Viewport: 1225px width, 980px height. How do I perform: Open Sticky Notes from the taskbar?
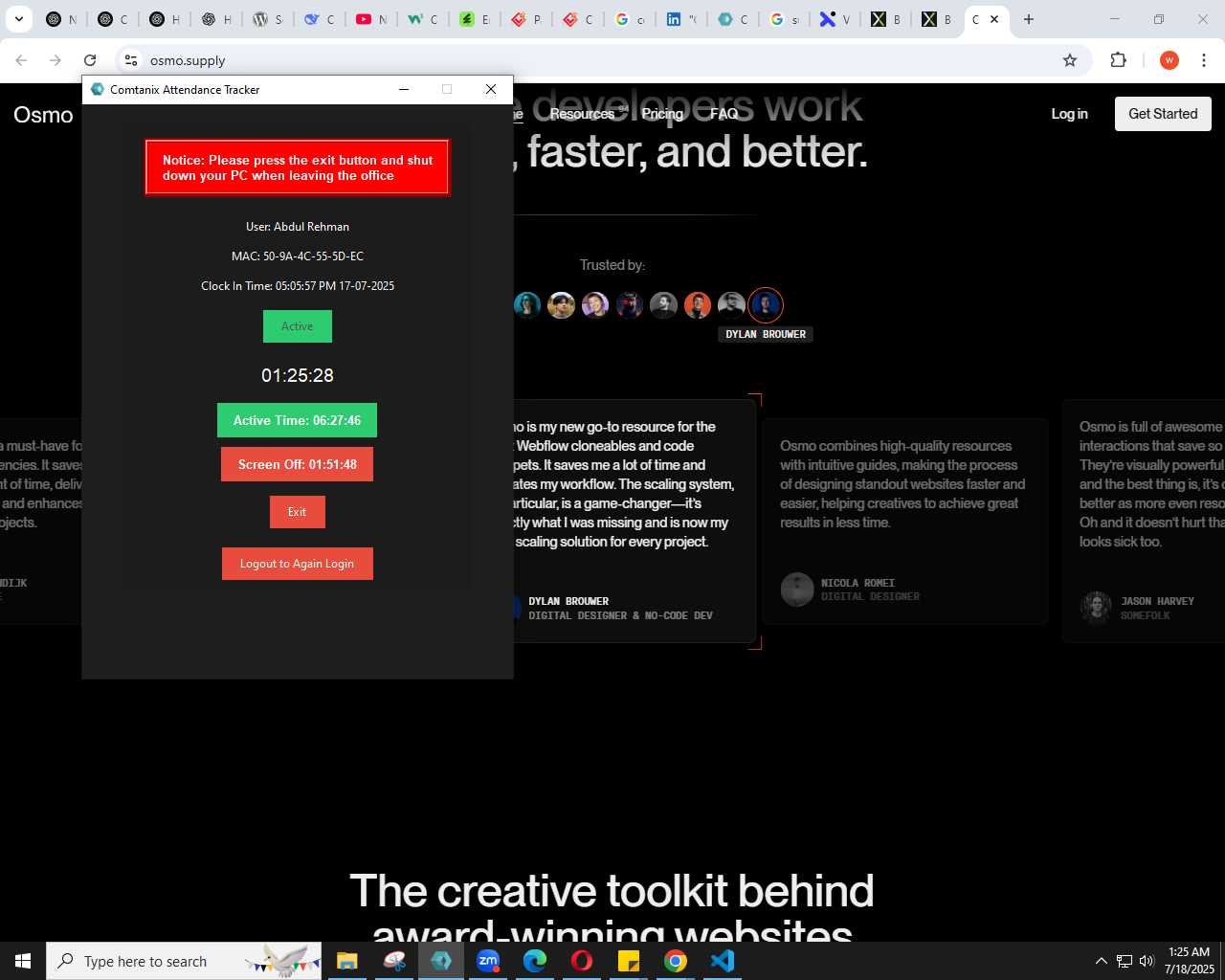click(x=629, y=961)
